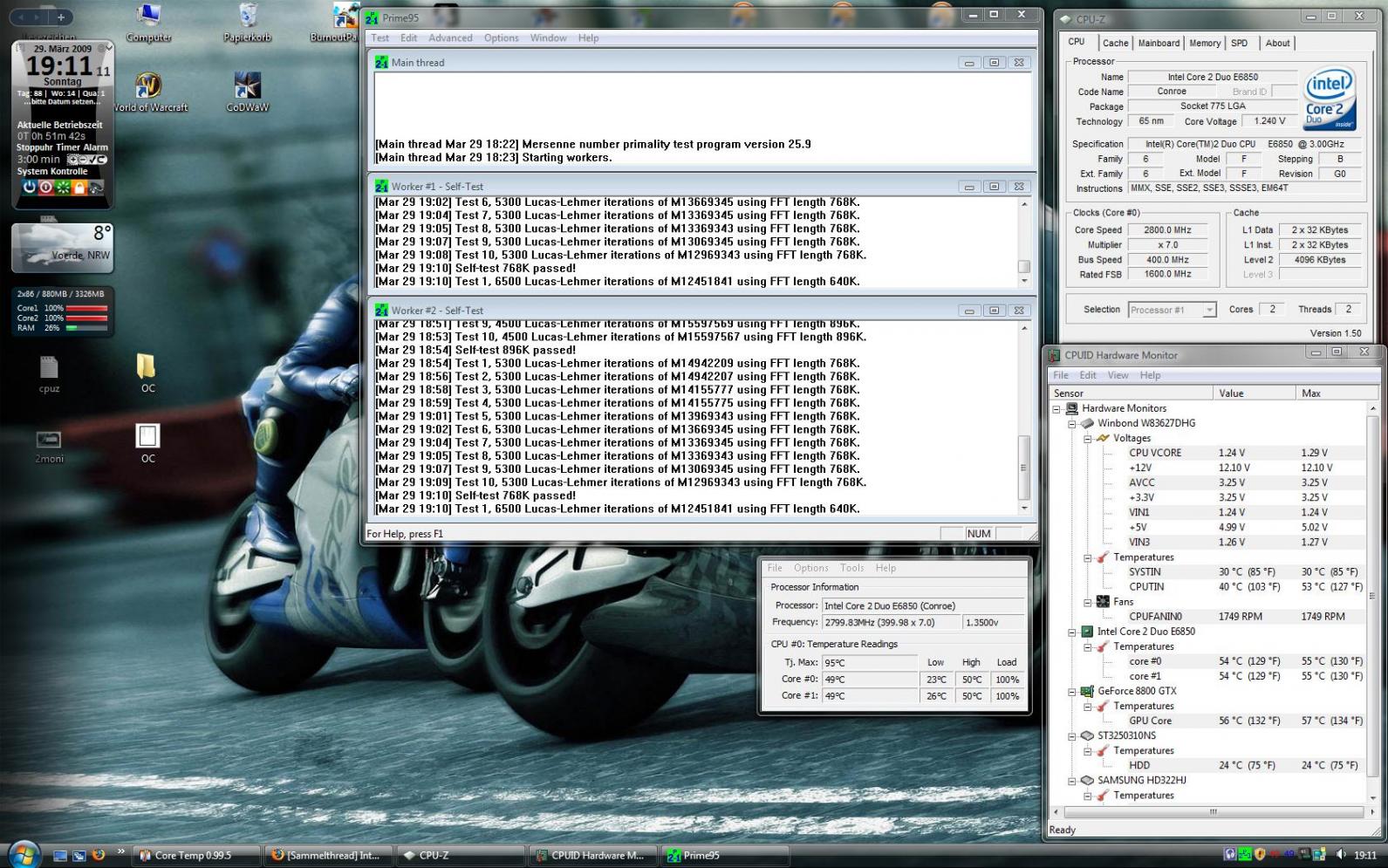Click the Windows Start orb
1388x868 pixels.
coord(24,854)
